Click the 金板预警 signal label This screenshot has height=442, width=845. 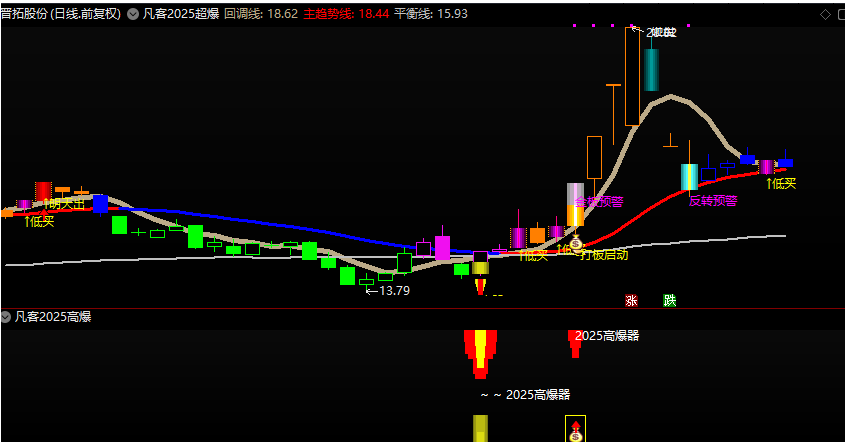coord(599,202)
